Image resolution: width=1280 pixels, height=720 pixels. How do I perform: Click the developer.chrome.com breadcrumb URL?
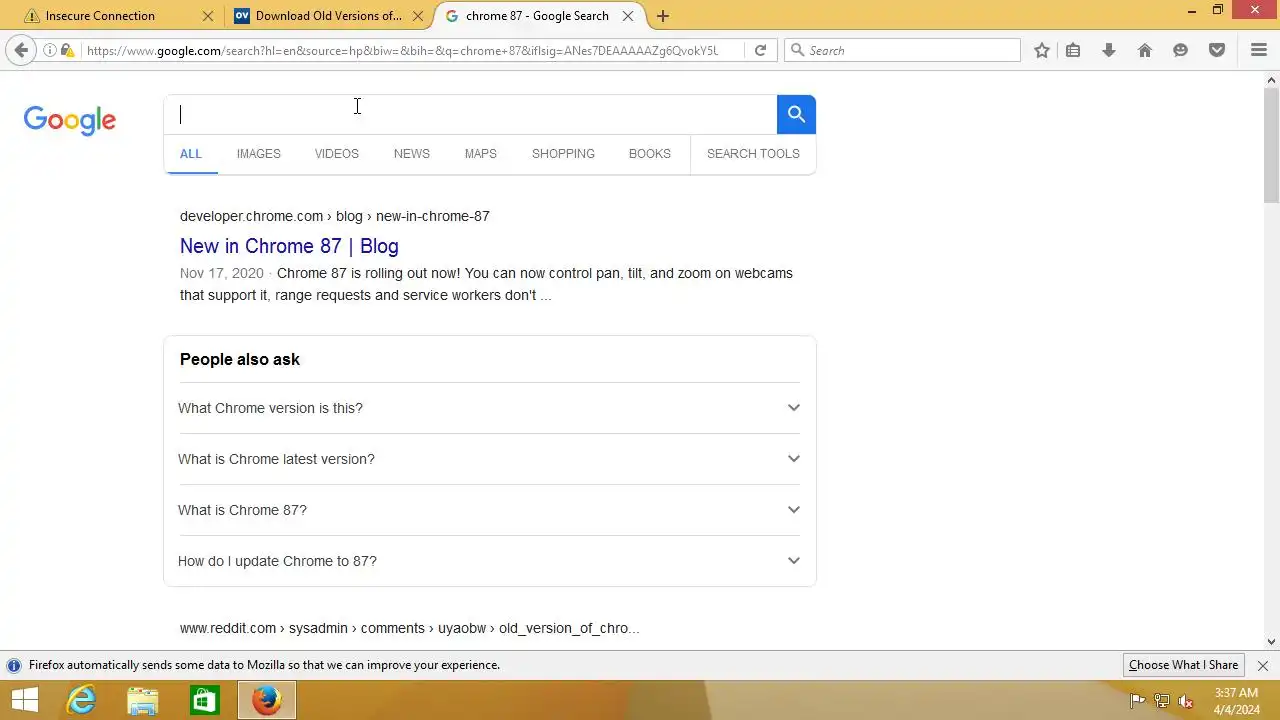point(334,216)
